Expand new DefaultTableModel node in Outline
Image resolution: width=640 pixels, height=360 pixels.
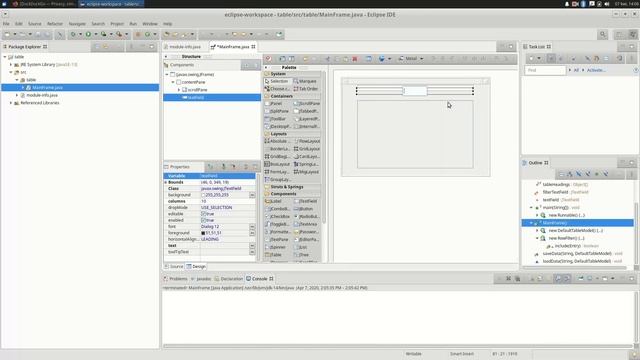(x=537, y=231)
